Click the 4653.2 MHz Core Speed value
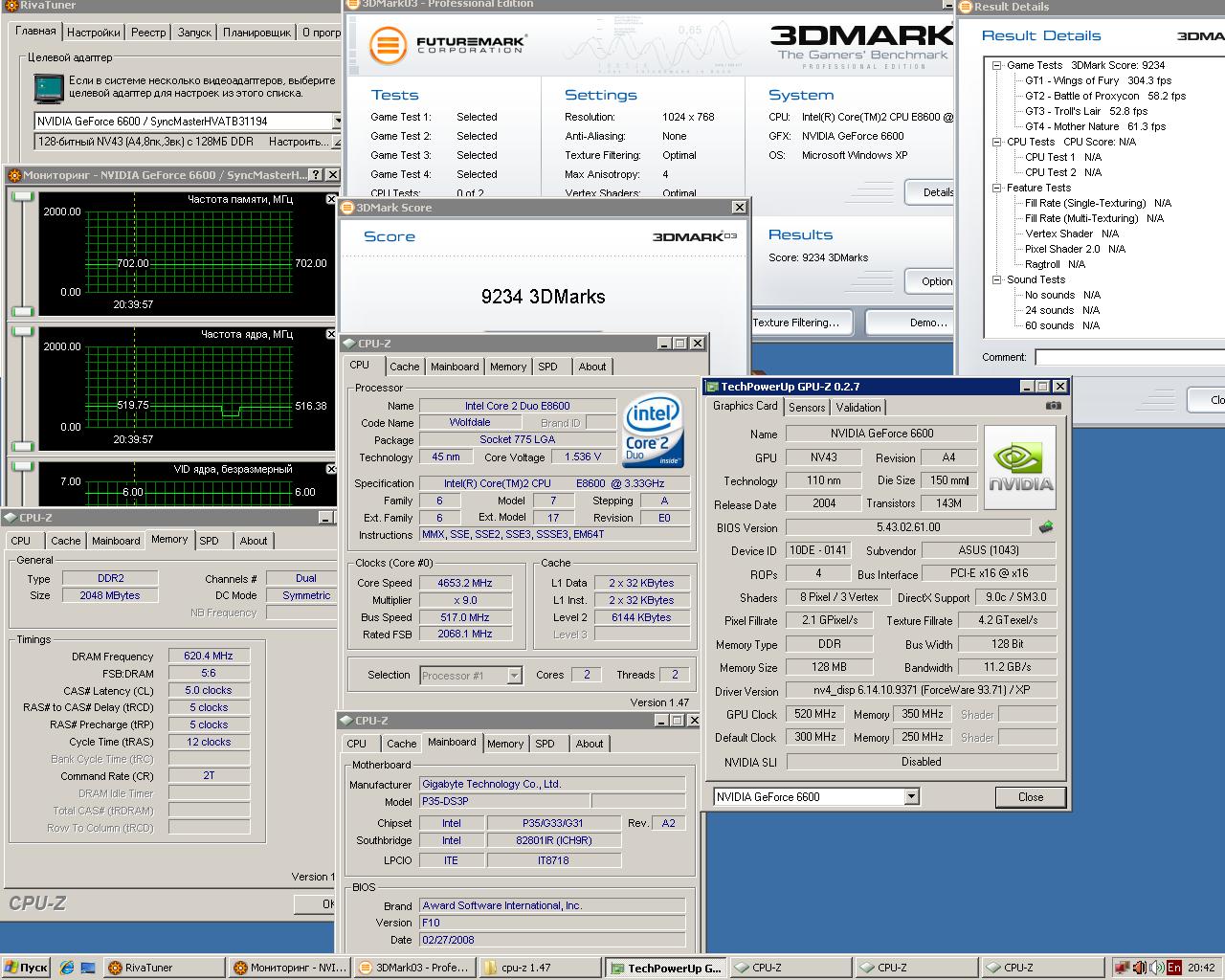This screenshot has width=1225, height=980. [464, 583]
